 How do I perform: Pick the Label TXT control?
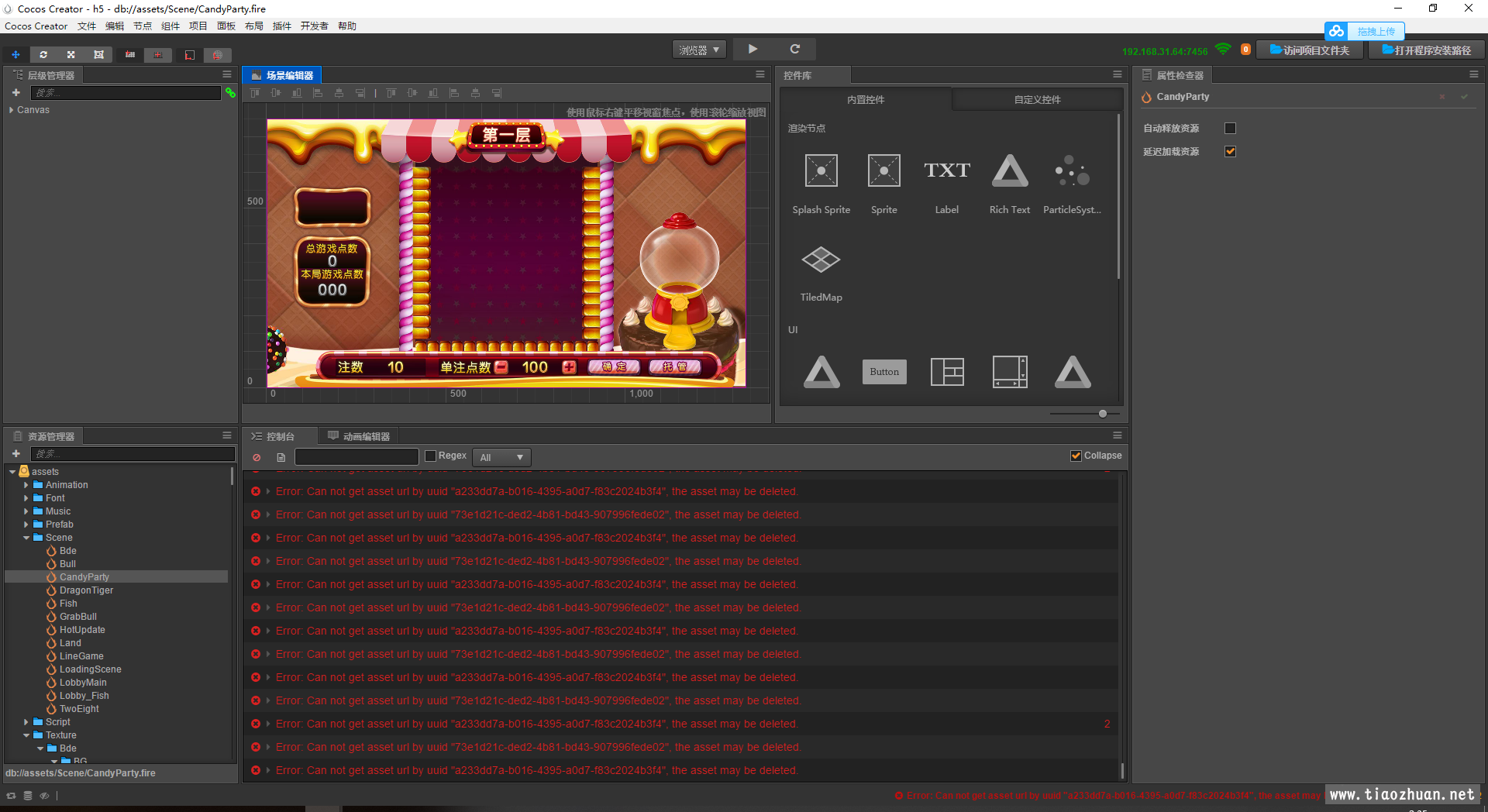coord(946,170)
